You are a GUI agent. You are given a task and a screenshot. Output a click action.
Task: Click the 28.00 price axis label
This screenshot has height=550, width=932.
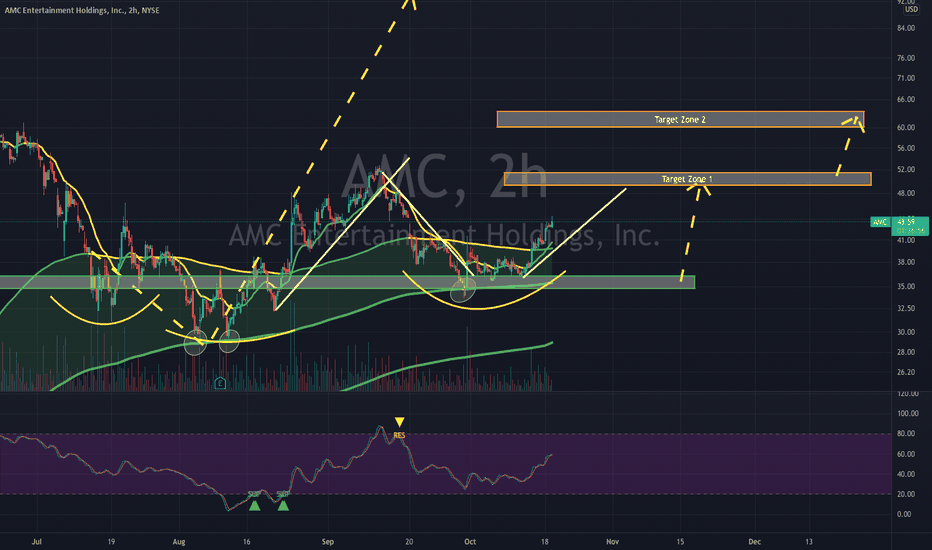906,352
